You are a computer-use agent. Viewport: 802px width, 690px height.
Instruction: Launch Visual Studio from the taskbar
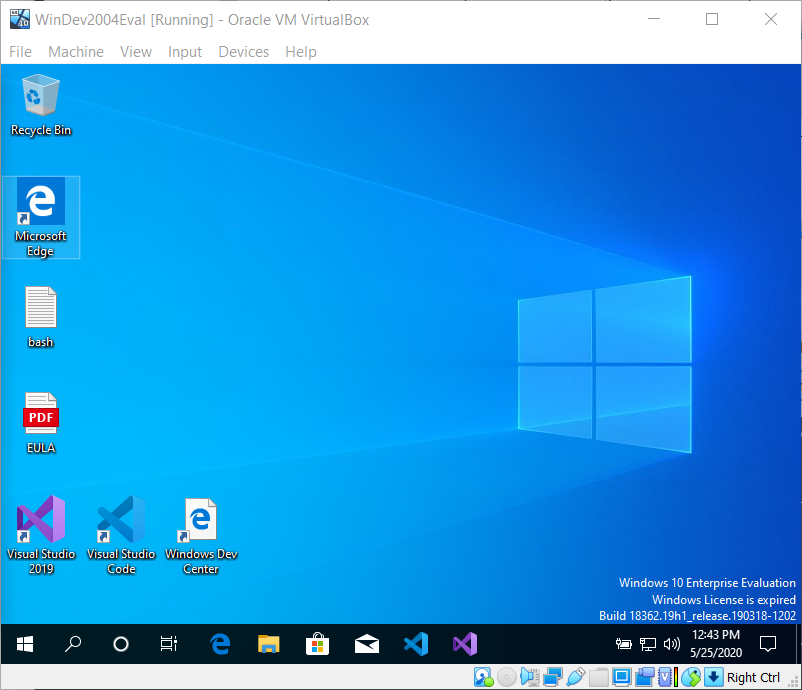pos(464,644)
